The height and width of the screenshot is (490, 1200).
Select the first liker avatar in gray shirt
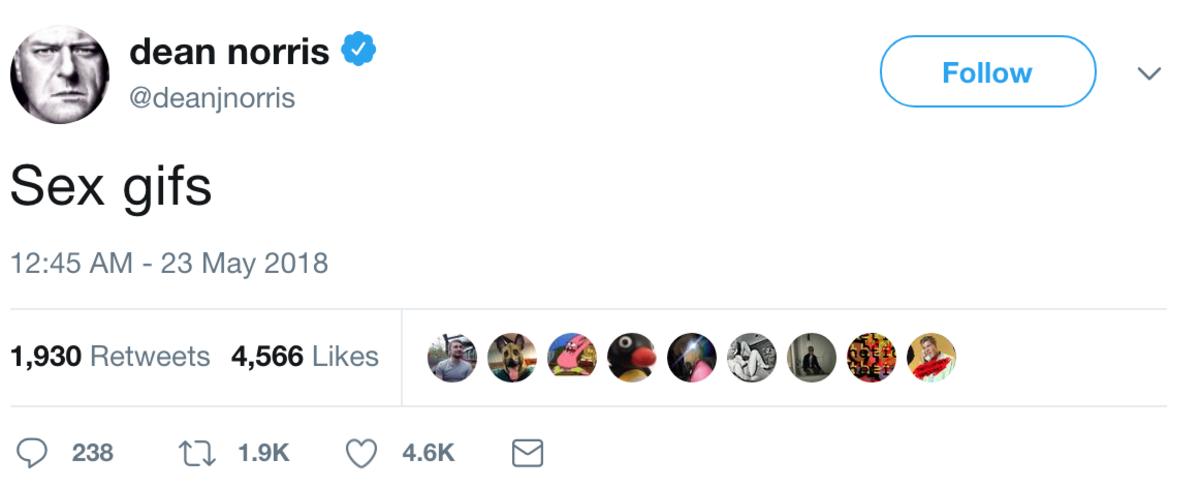pos(452,357)
